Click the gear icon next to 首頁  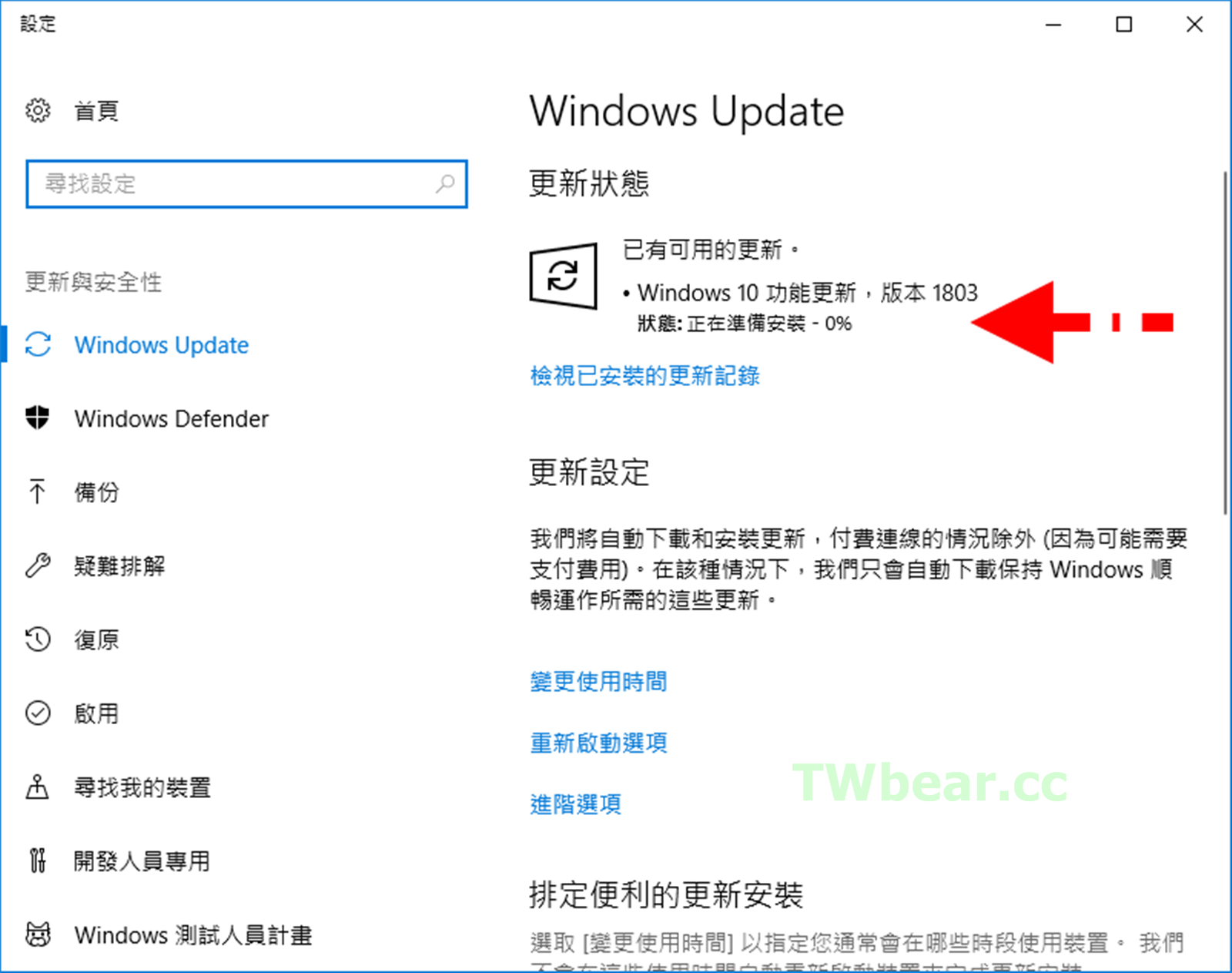coord(38,110)
